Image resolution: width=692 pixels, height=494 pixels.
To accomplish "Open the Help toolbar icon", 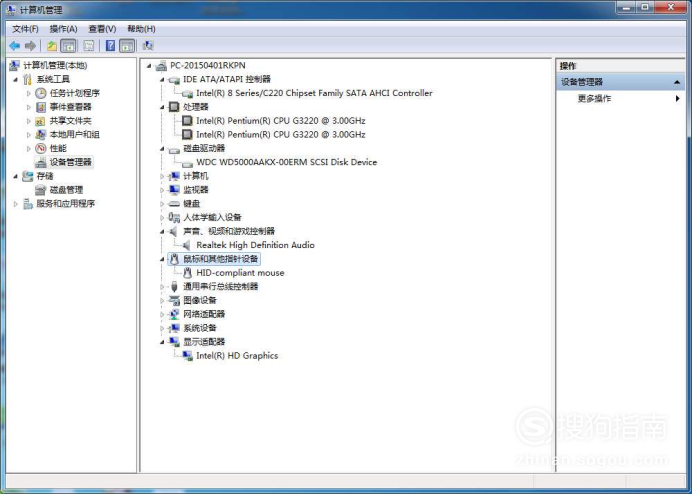I will click(x=110, y=45).
